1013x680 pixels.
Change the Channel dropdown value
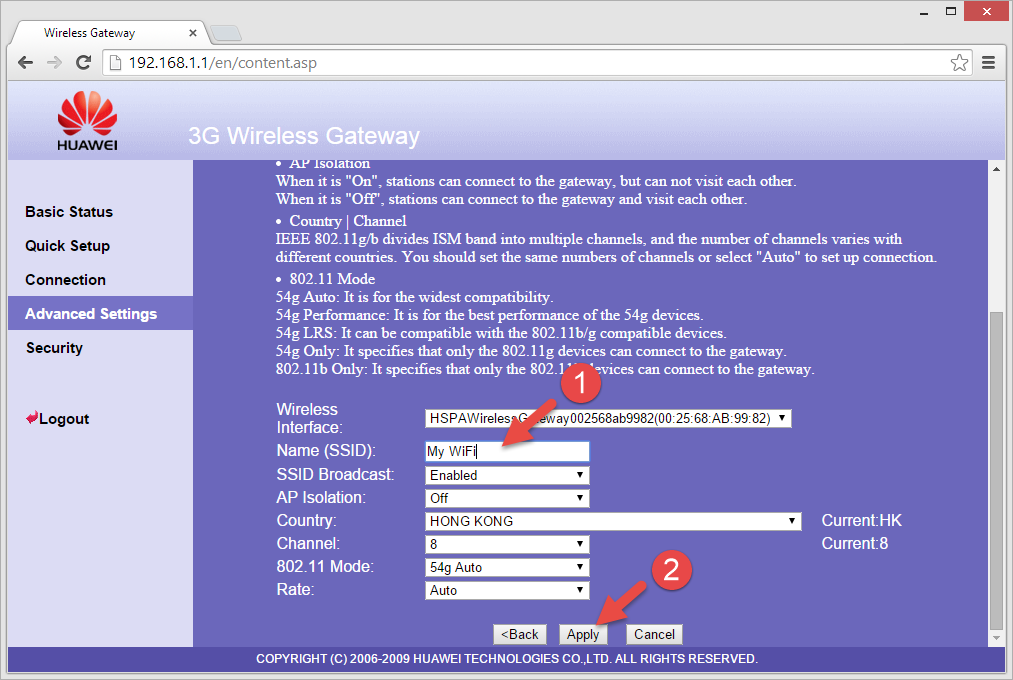pos(507,544)
